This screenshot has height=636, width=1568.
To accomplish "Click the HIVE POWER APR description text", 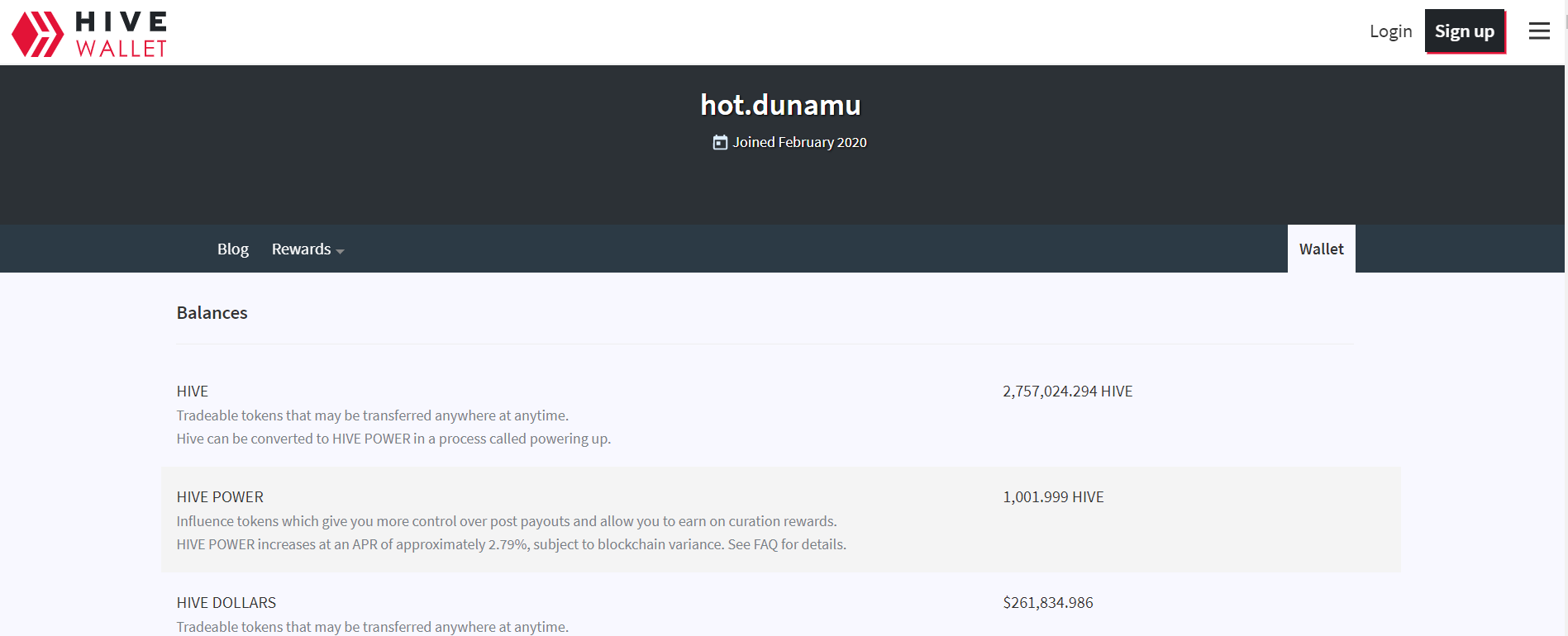I will (x=511, y=544).
